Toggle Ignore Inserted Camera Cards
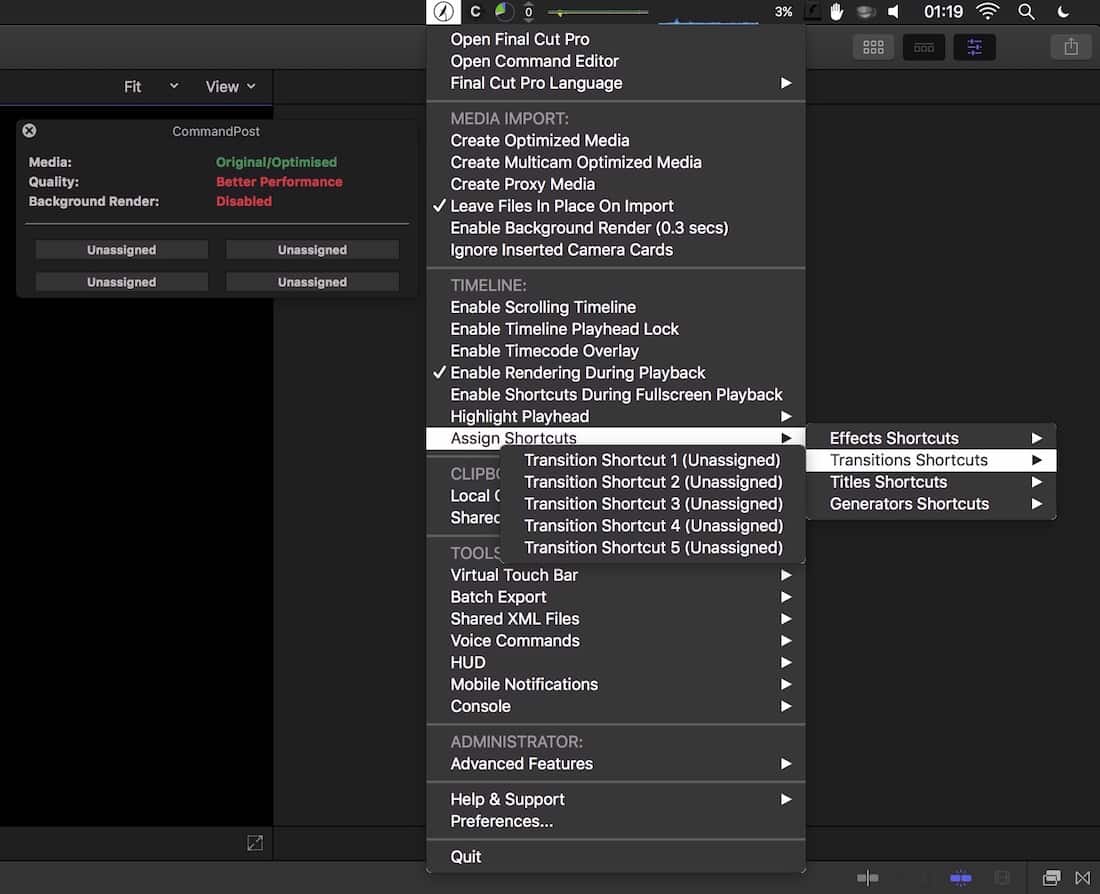 point(616,250)
